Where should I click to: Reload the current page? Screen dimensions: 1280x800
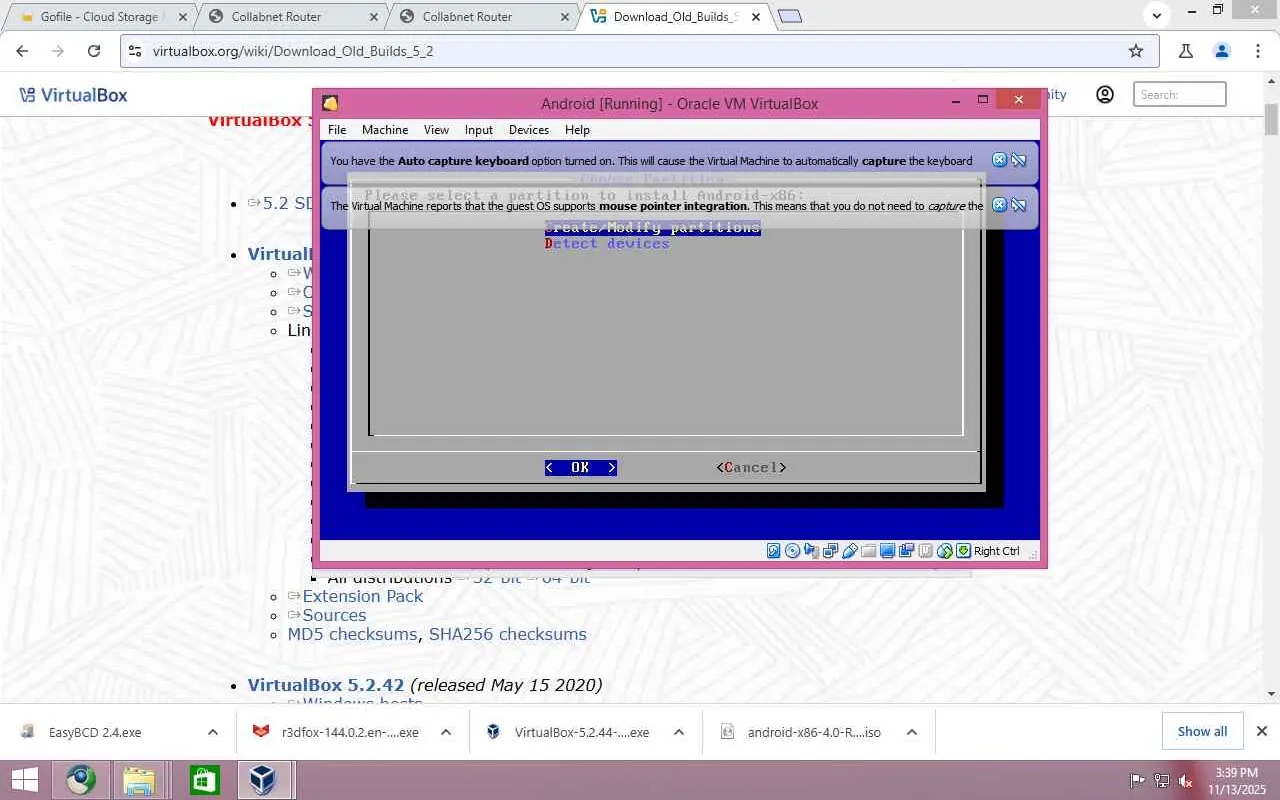coord(94,51)
